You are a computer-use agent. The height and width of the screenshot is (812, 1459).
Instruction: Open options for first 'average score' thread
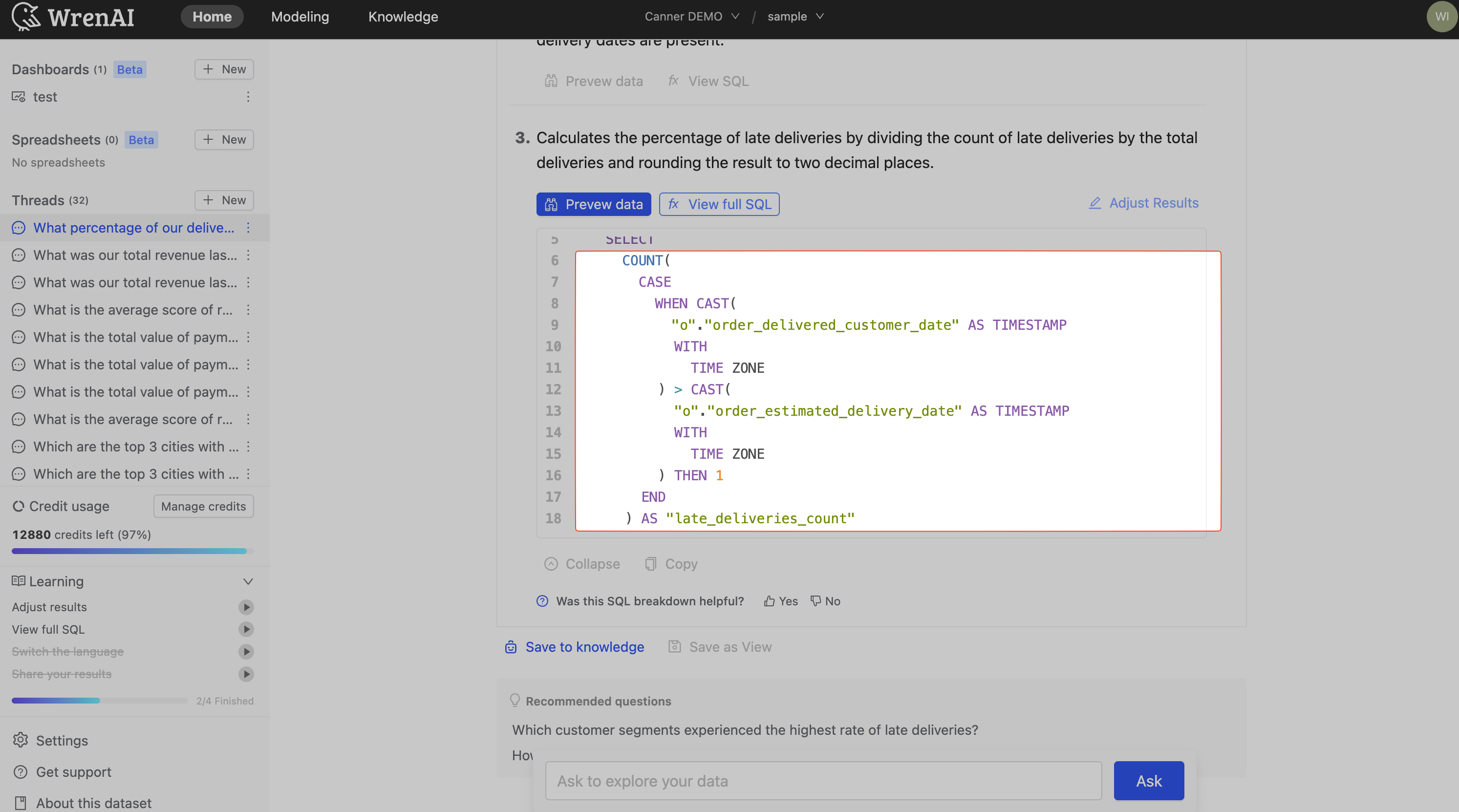pyautogui.click(x=248, y=310)
